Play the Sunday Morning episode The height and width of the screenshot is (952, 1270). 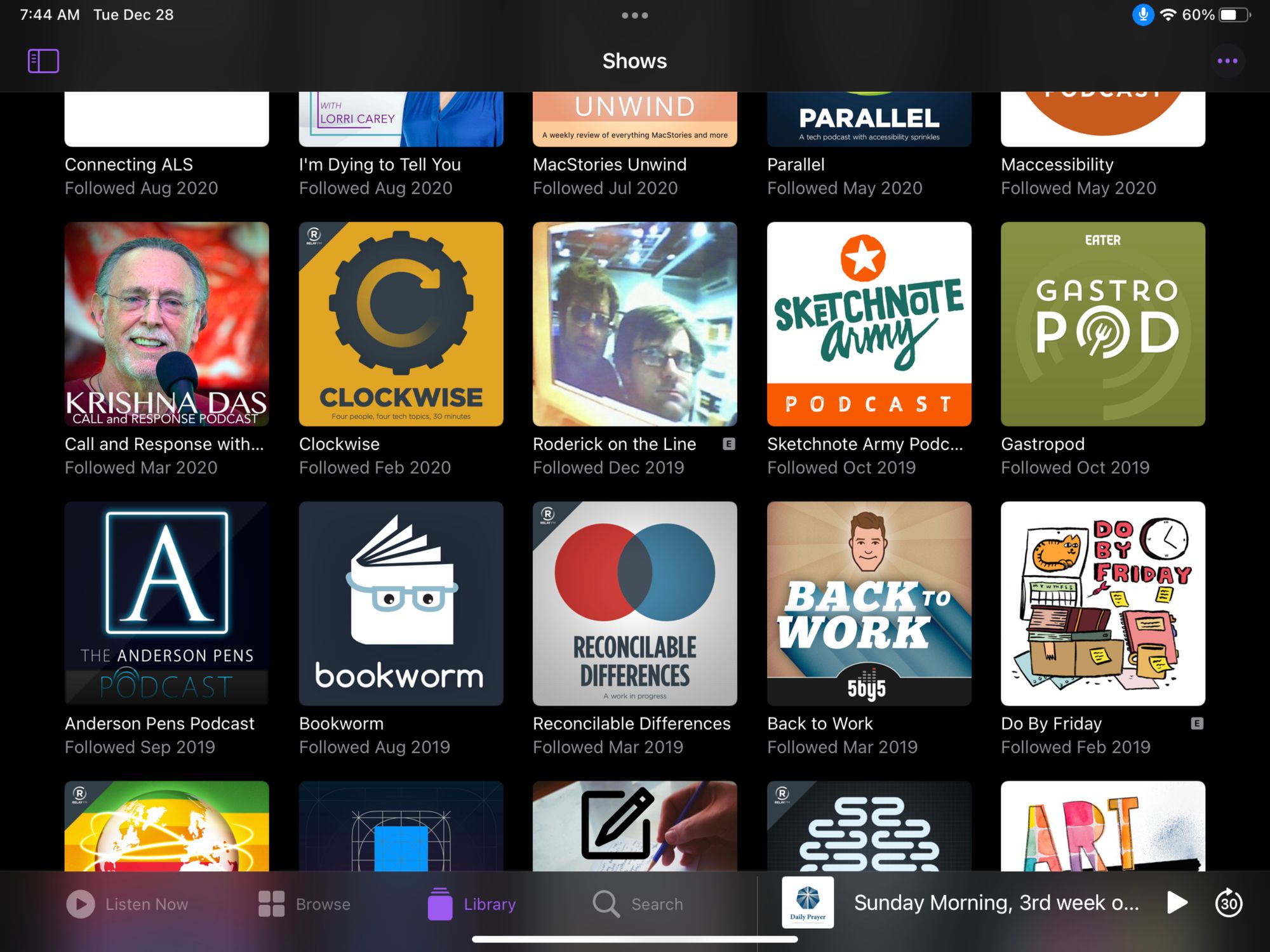[x=1177, y=902]
